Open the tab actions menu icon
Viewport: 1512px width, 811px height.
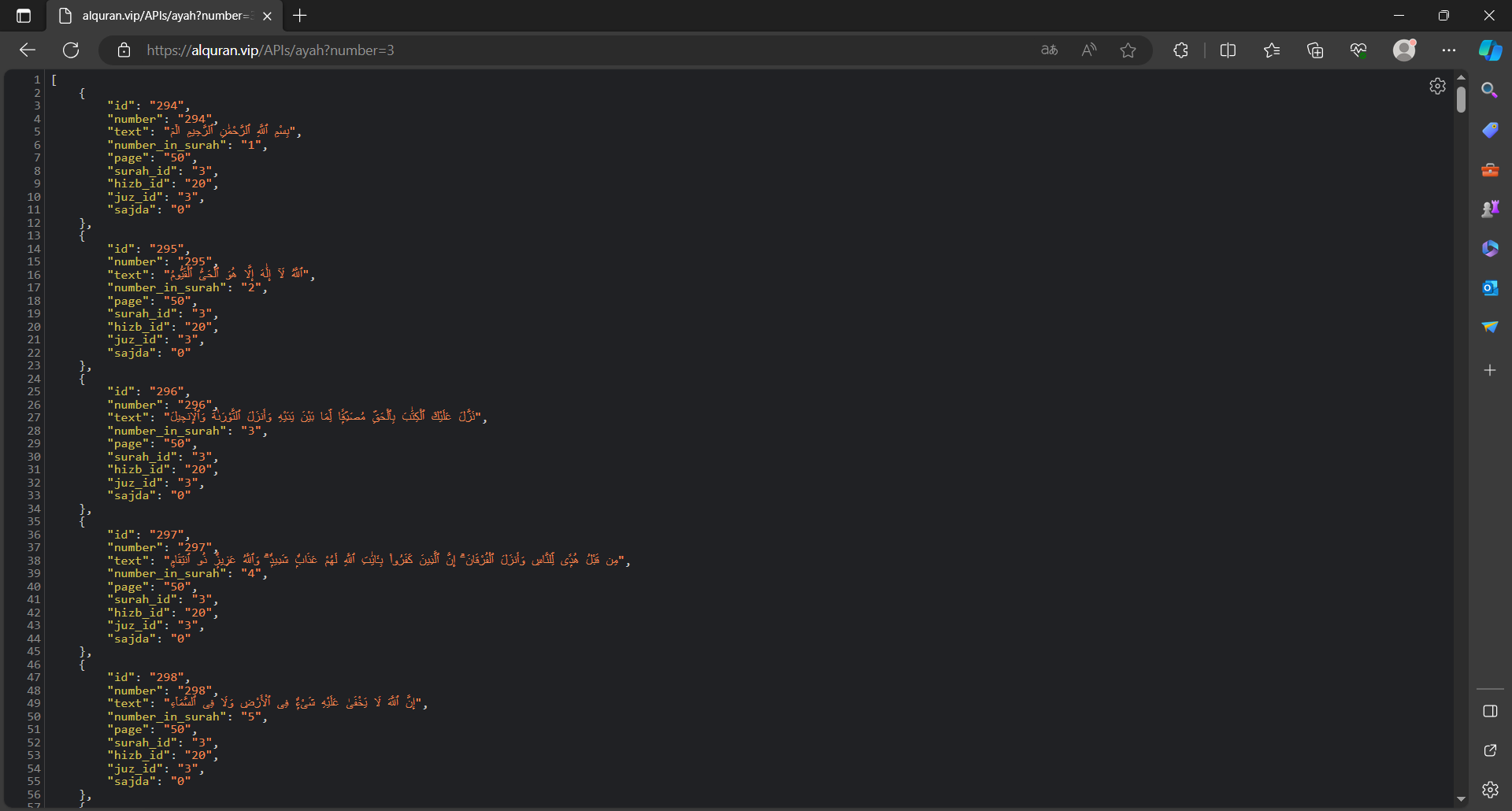(x=24, y=16)
